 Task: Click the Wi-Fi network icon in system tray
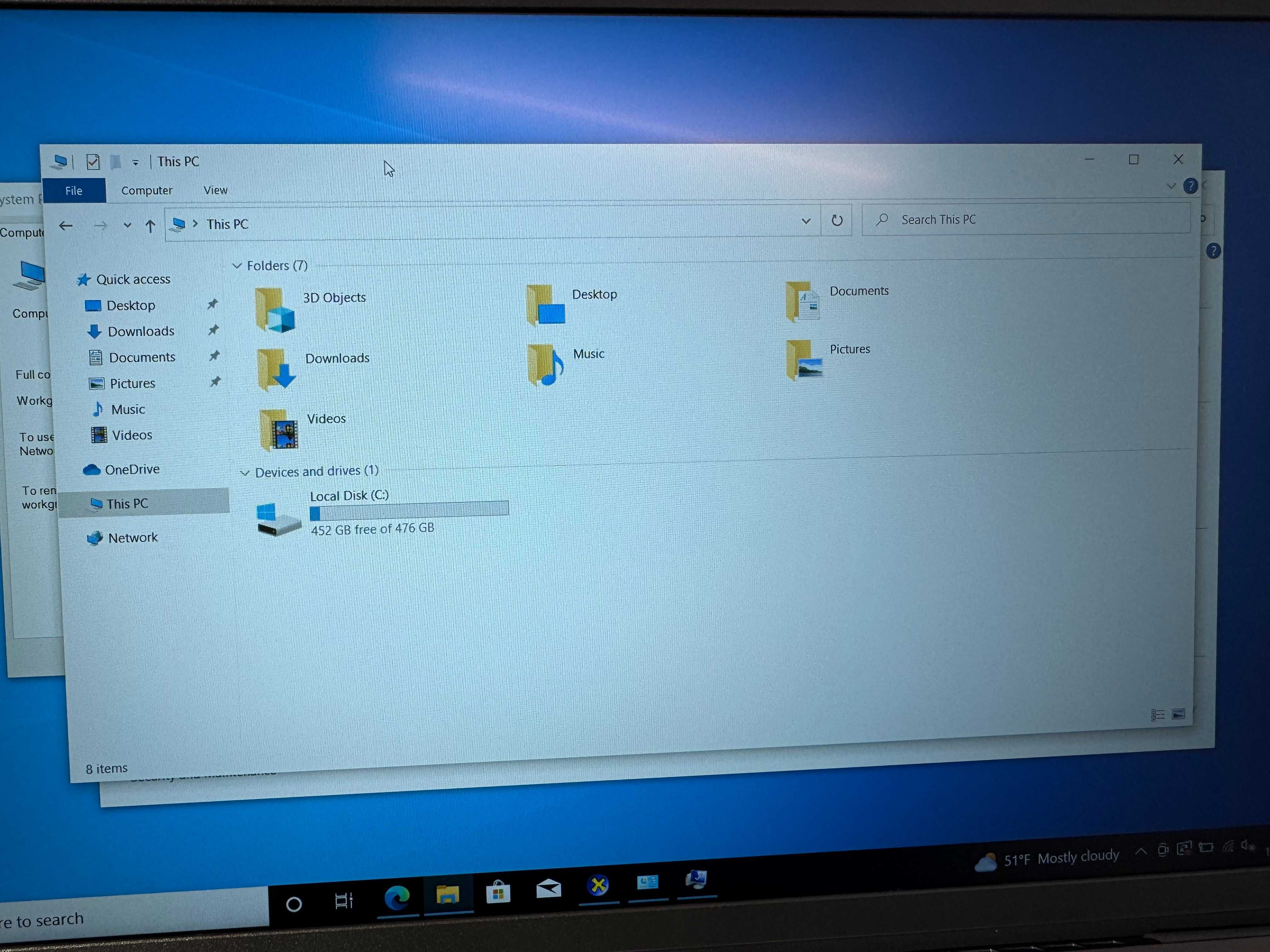click(1227, 847)
